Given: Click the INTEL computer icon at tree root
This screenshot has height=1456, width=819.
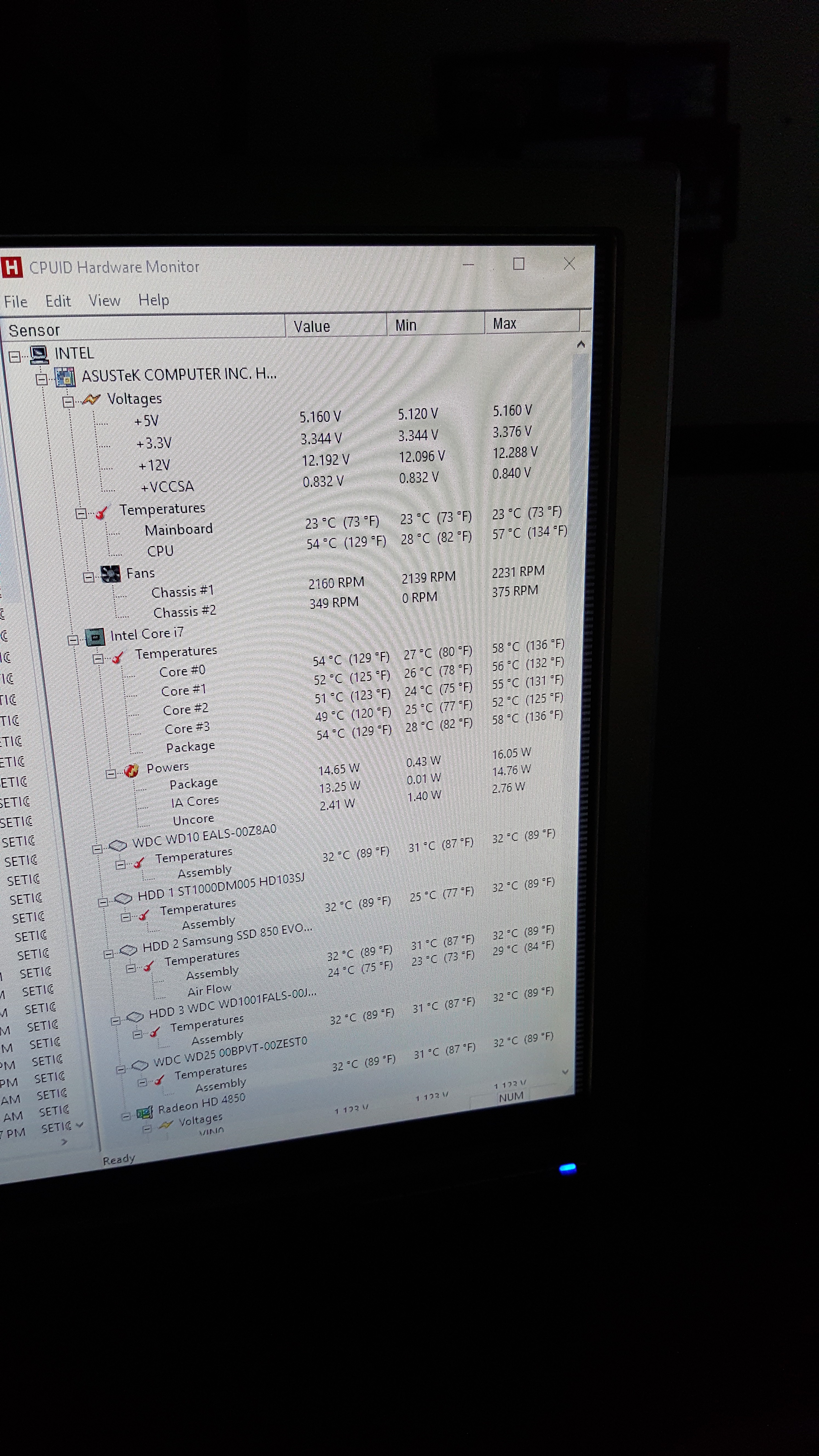Looking at the screenshot, I should coord(39,354).
